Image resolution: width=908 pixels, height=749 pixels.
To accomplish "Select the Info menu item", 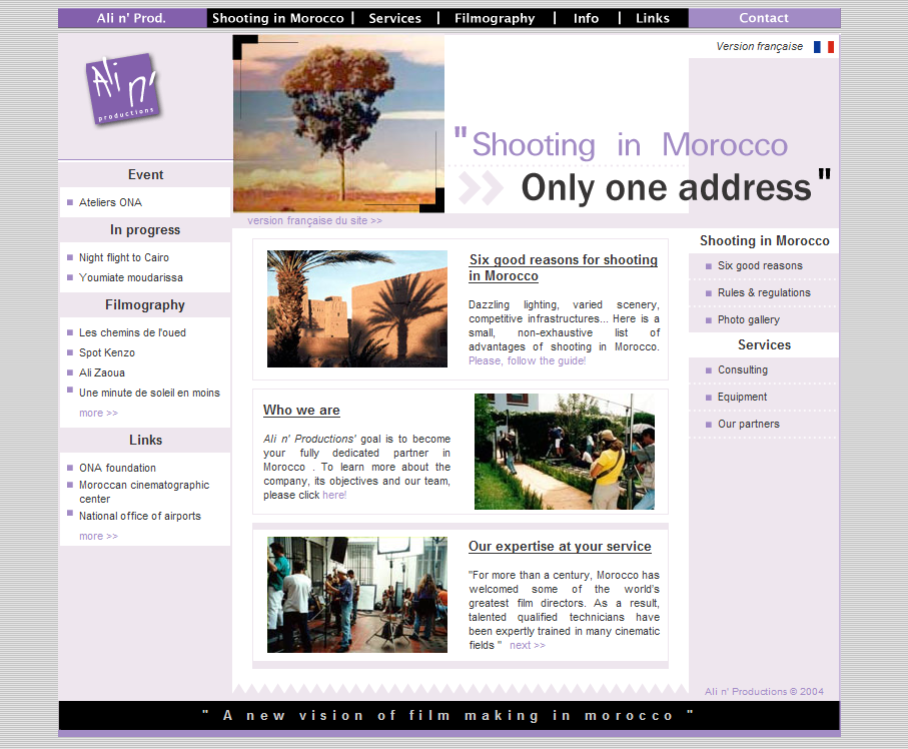I will pos(586,18).
